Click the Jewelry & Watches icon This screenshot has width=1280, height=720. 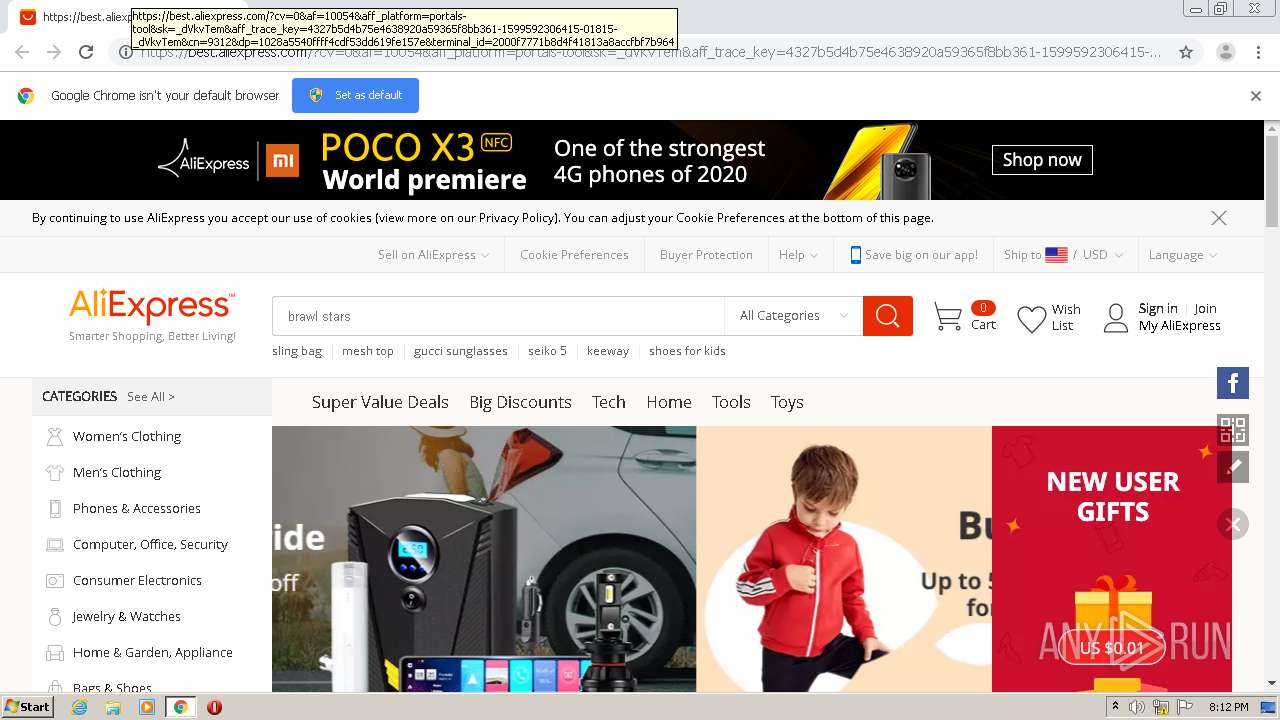coord(55,616)
